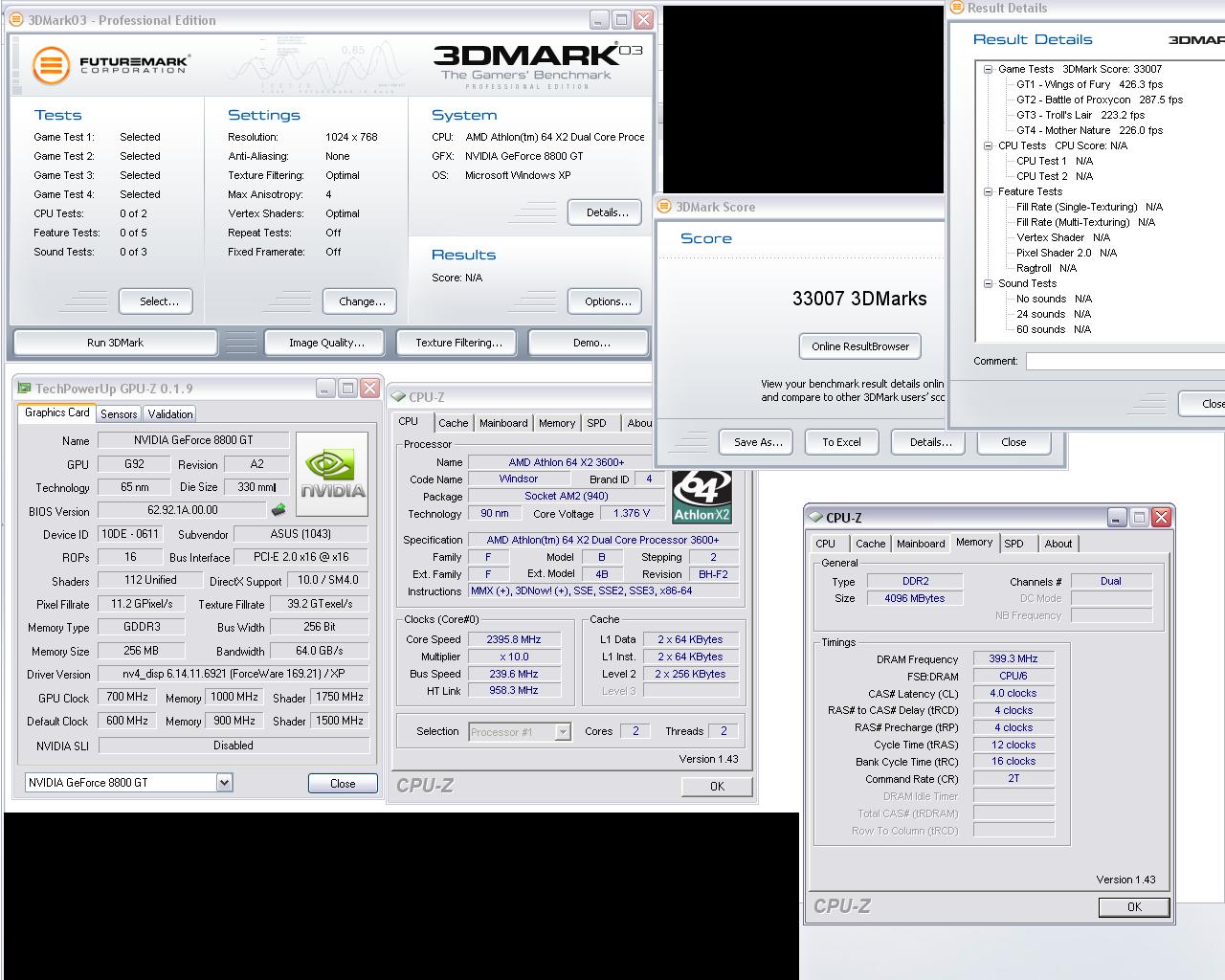Open the Graphics Card tab in GPU-Z
The image size is (1225, 980).
click(x=57, y=412)
